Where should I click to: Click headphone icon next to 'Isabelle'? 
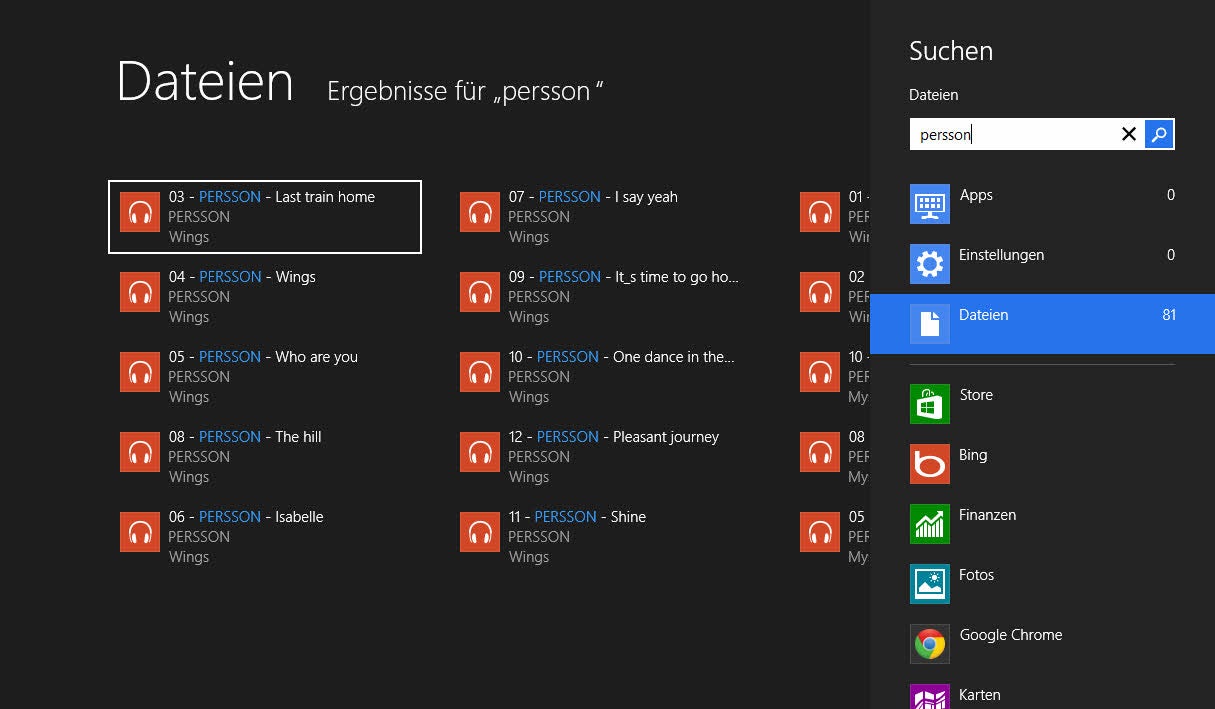[140, 532]
